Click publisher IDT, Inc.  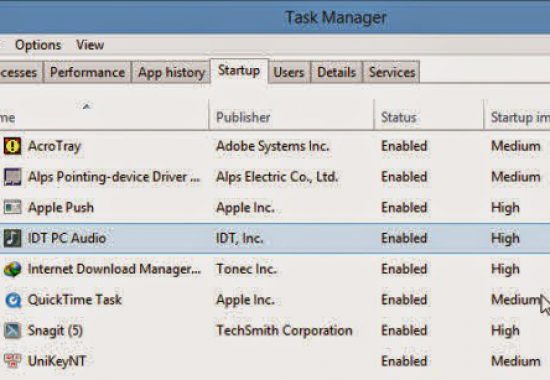click(x=240, y=238)
